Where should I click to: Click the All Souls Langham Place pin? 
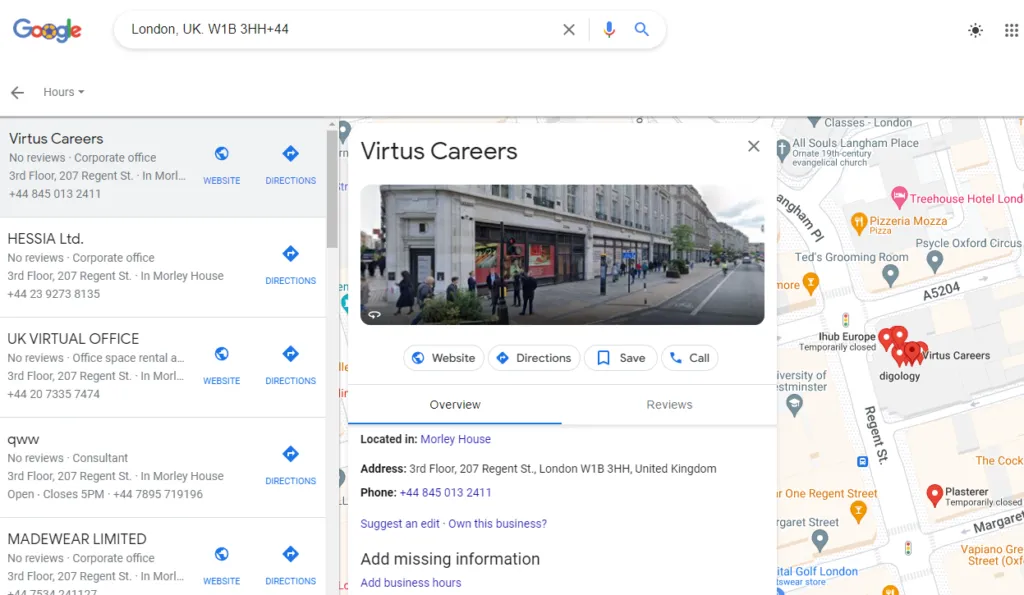[x=782, y=150]
